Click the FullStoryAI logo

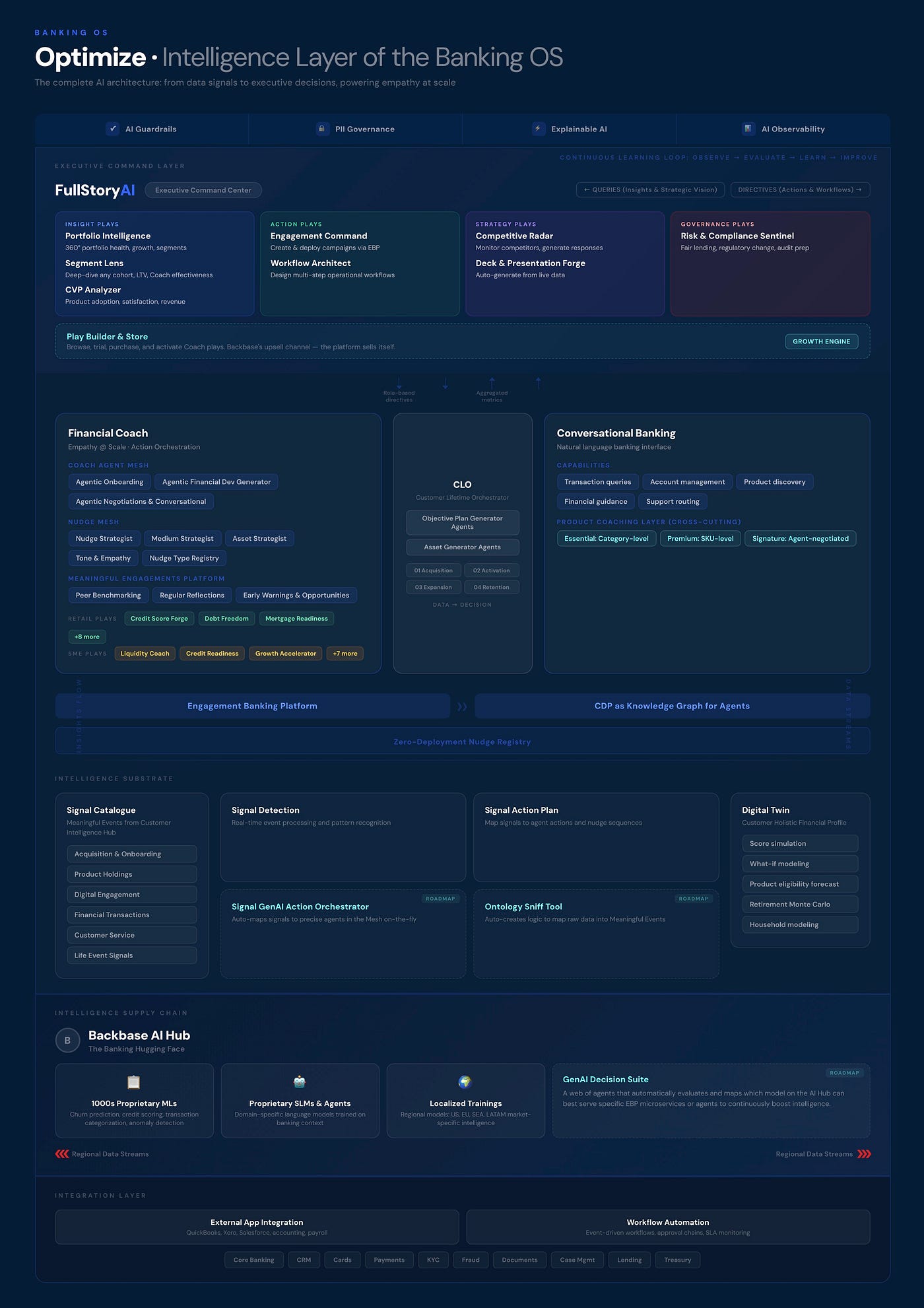pyautogui.click(x=95, y=190)
